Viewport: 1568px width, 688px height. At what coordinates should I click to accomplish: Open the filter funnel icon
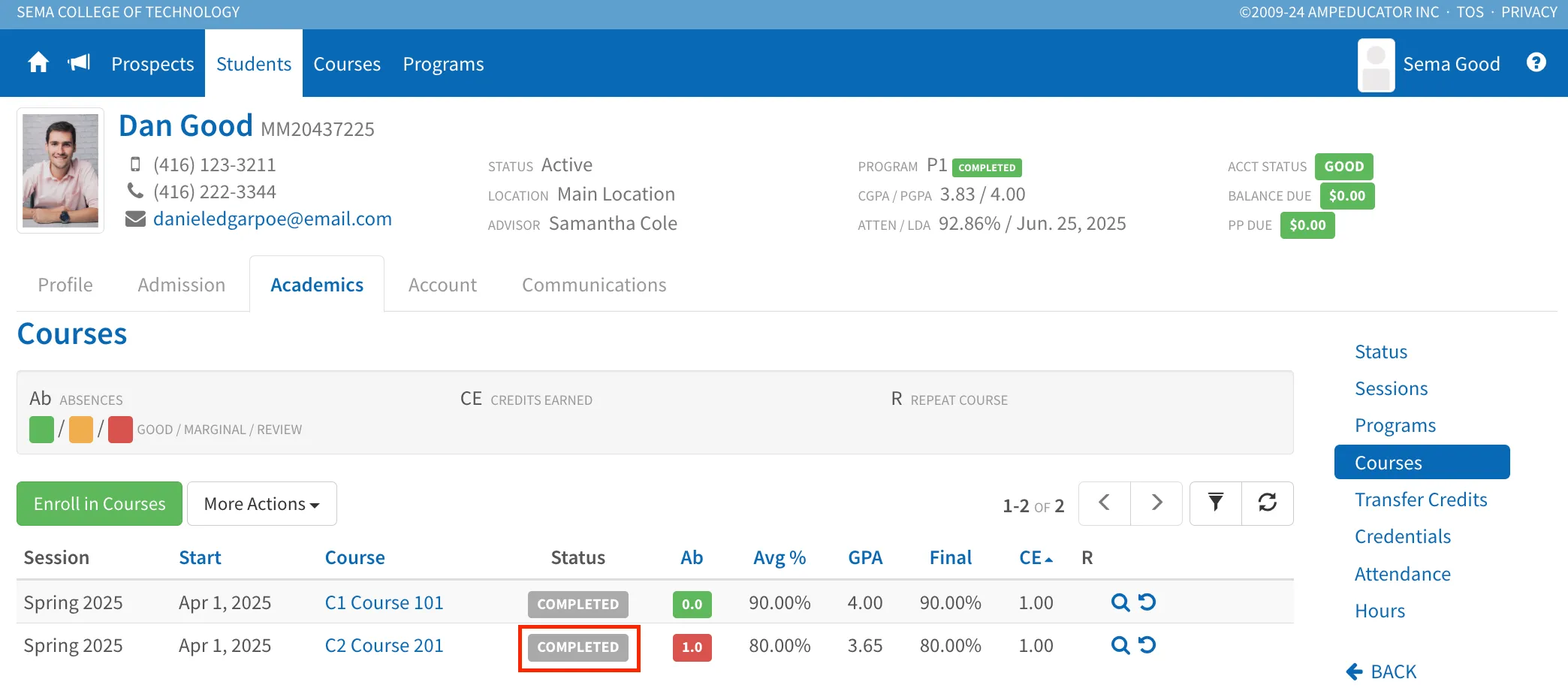pyautogui.click(x=1216, y=503)
